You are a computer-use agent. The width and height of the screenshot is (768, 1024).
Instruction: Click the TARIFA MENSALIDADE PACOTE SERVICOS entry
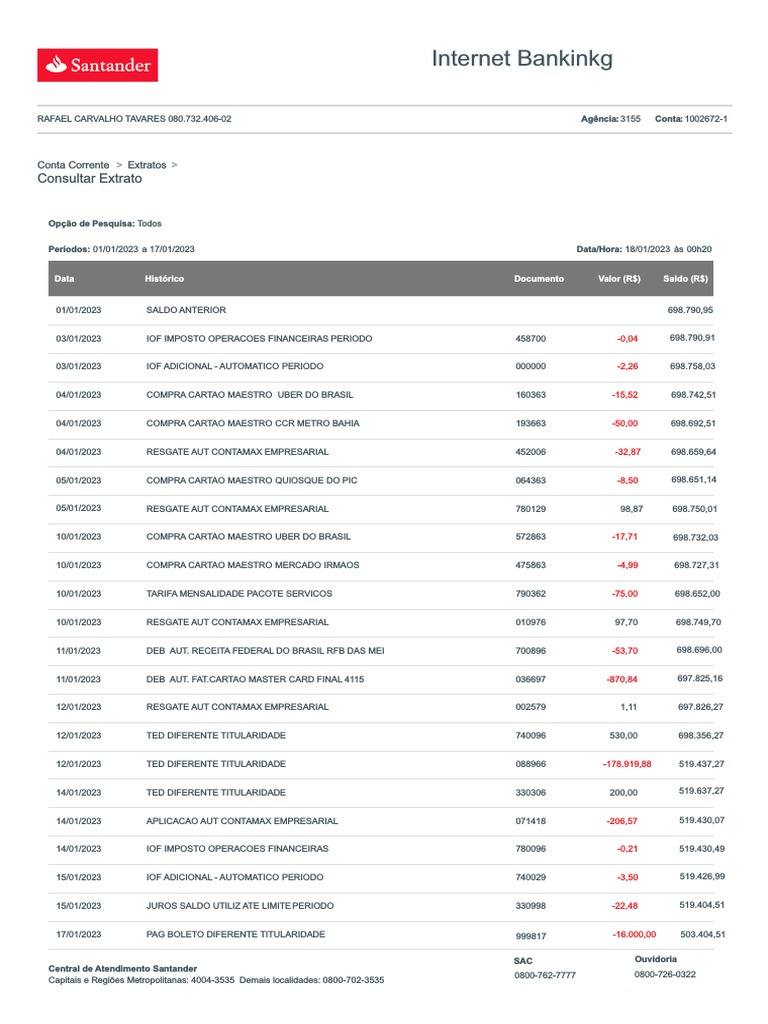click(x=239, y=594)
